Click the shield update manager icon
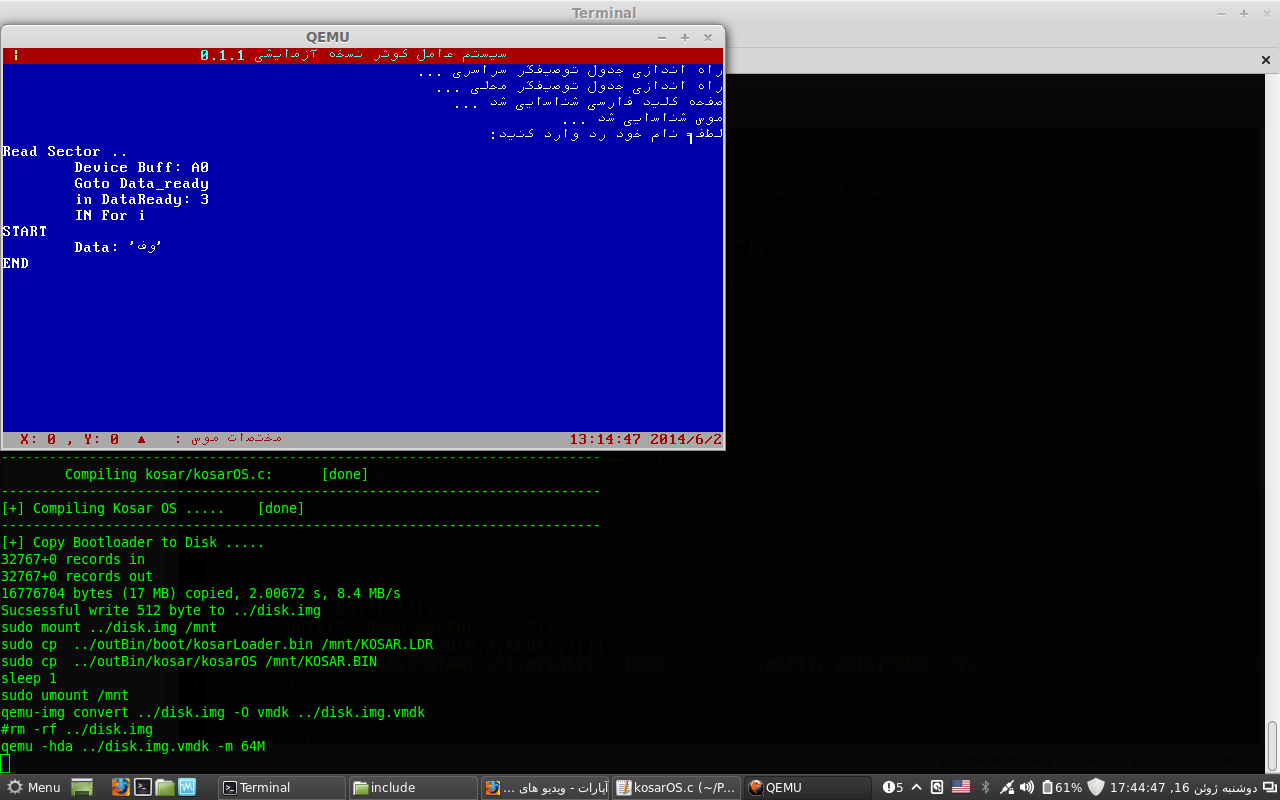The width and height of the screenshot is (1280, 800). pyautogui.click(x=1096, y=787)
